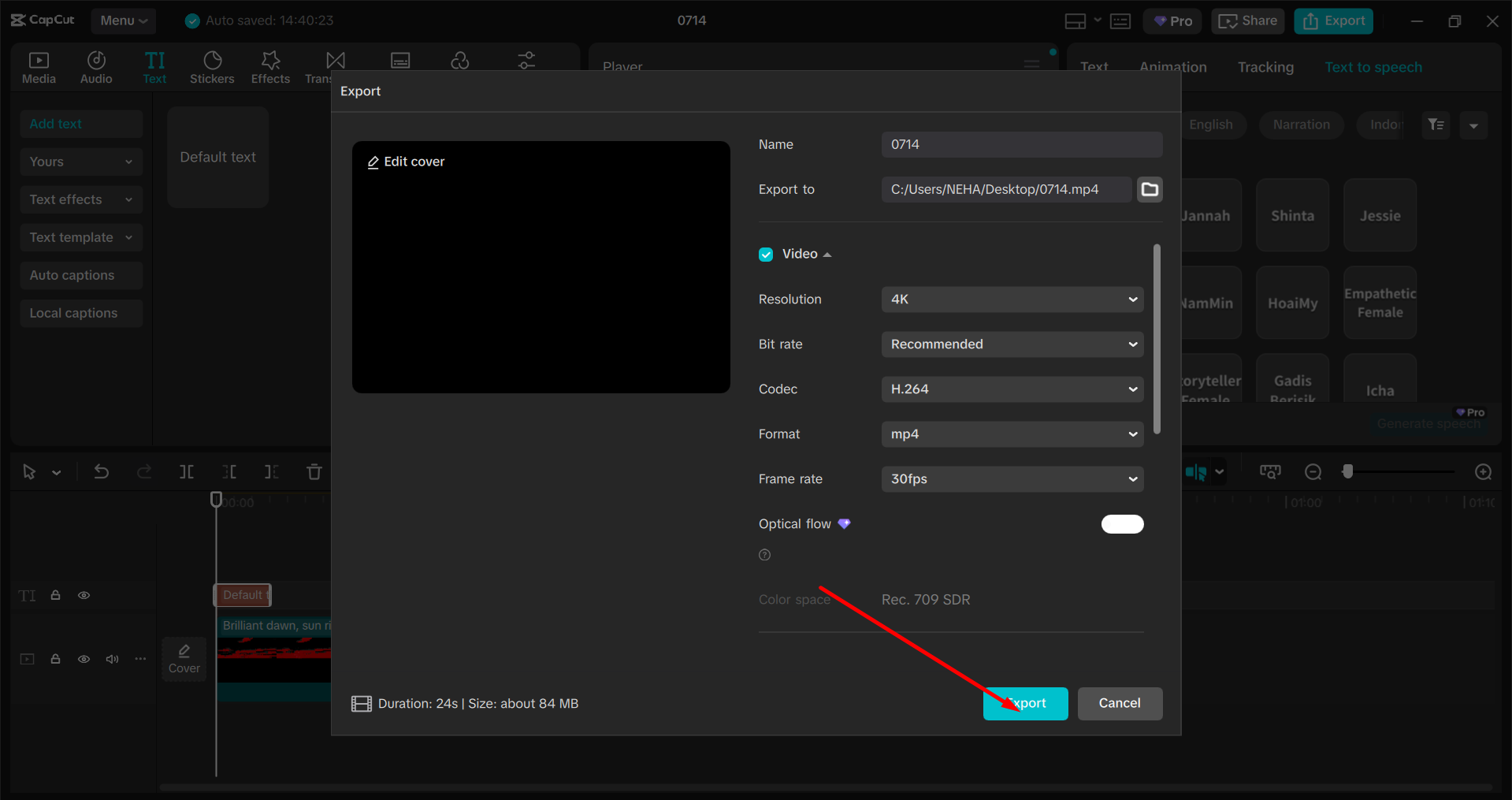The height and width of the screenshot is (800, 1512).
Task: Click Add text in the left sidebar
Action: point(81,124)
